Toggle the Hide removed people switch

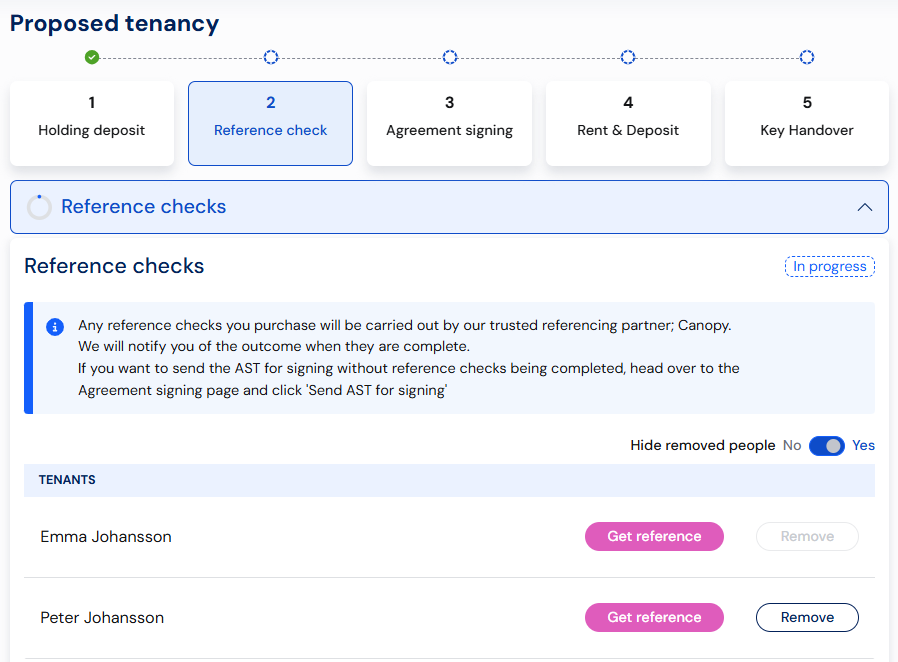pos(826,446)
